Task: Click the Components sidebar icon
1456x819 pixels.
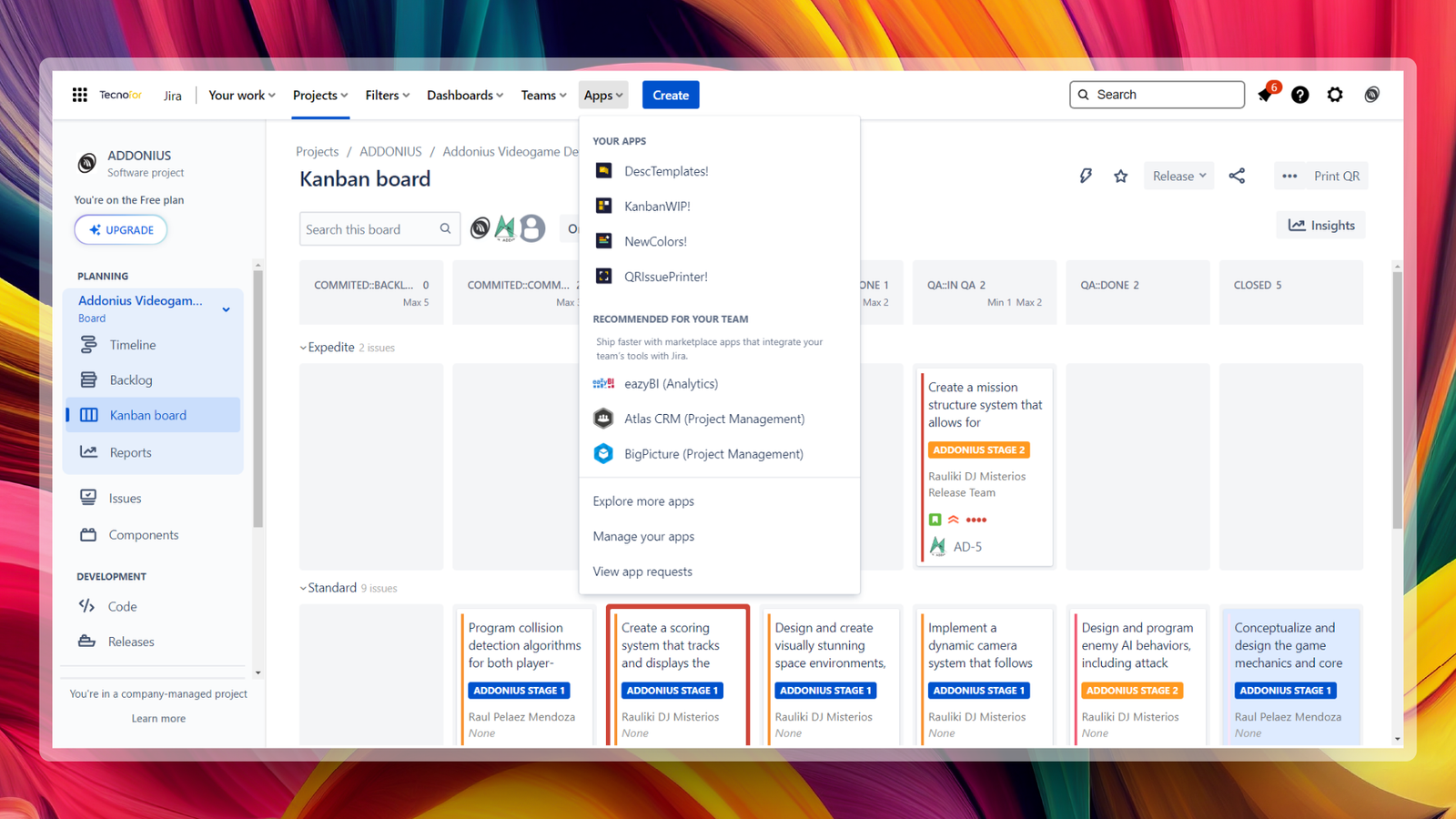Action: (x=88, y=535)
